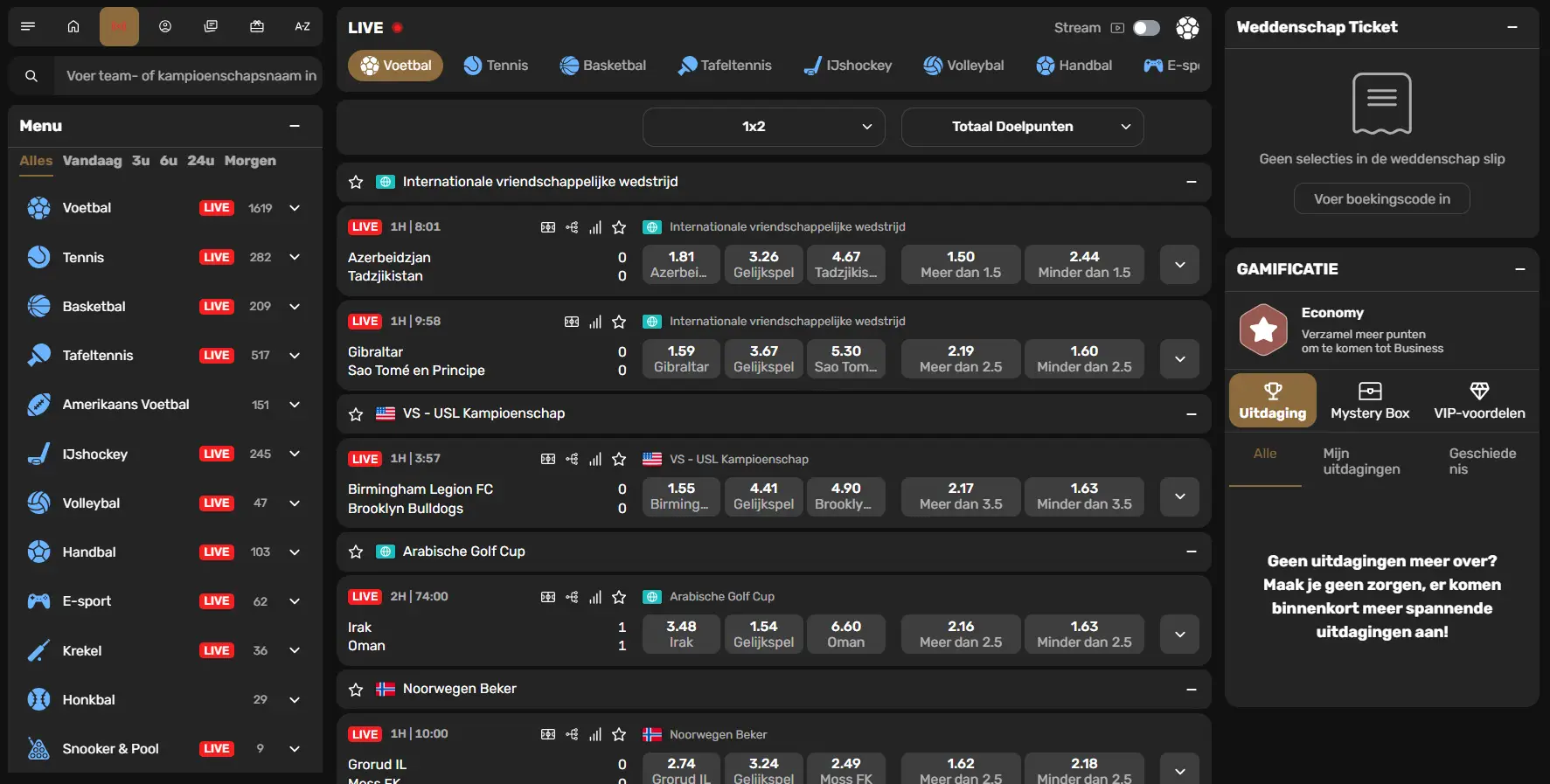Expand the Tennis menu chevron
The height and width of the screenshot is (784, 1550).
point(295,257)
